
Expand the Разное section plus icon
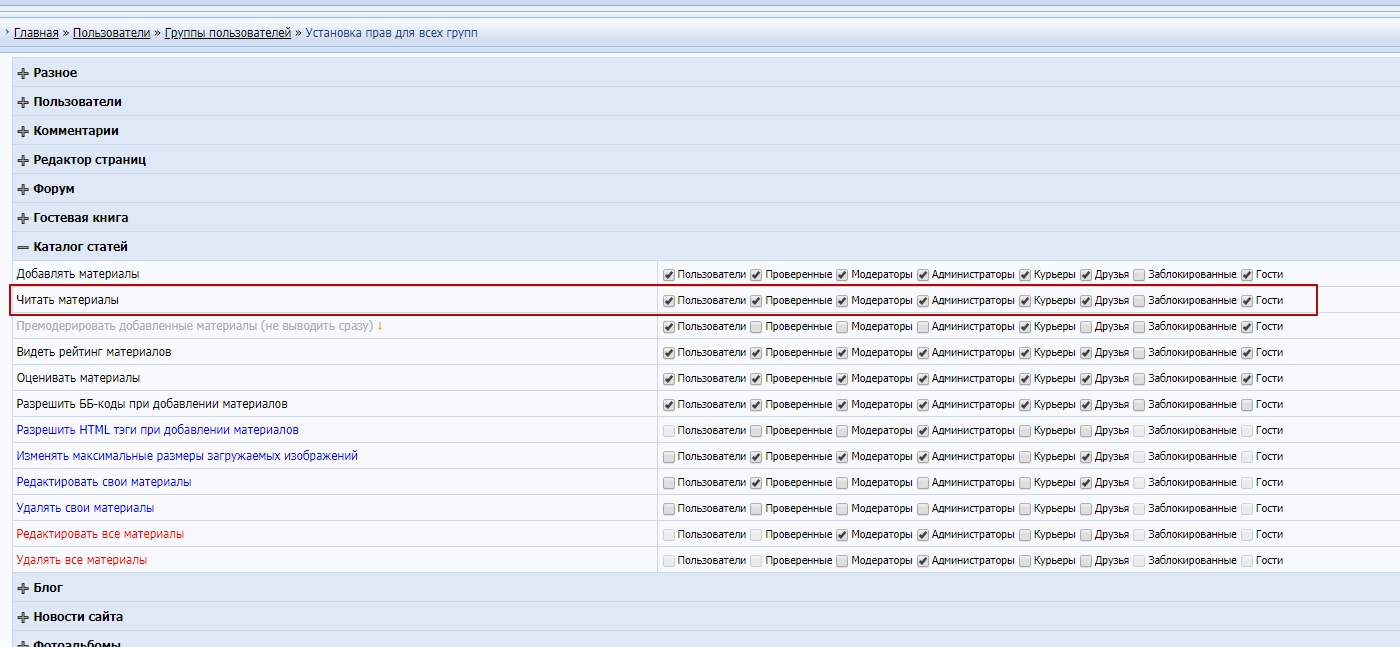[x=23, y=74]
